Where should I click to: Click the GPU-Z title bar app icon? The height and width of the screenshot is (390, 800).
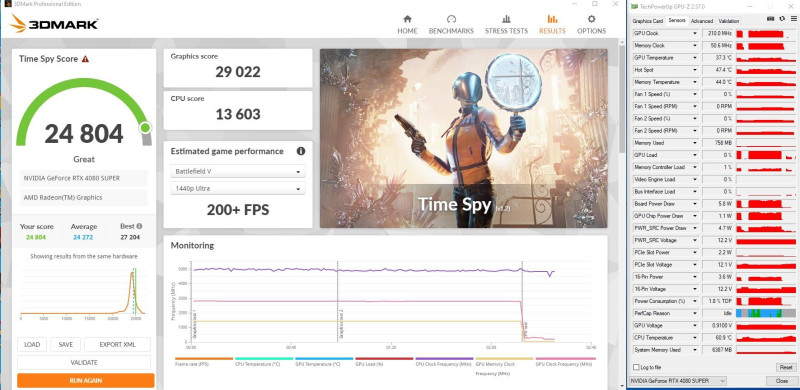point(634,6)
